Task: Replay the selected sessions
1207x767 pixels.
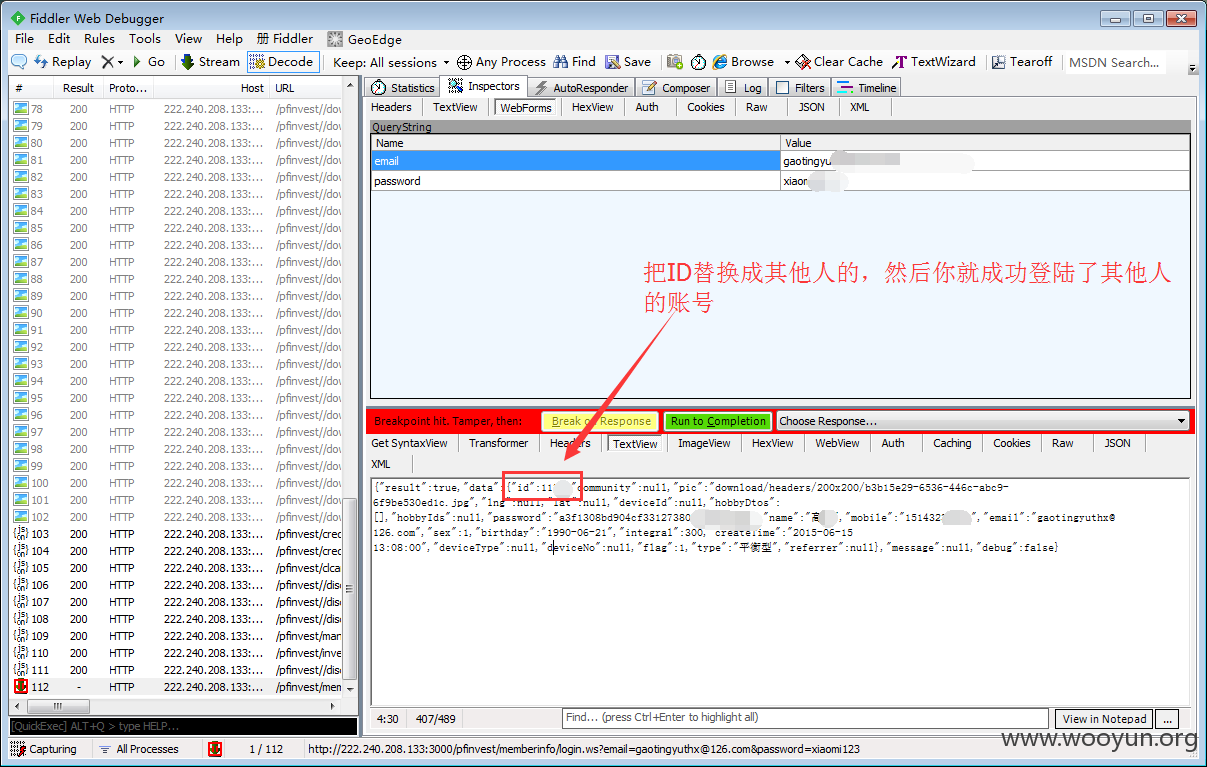Action: pyautogui.click(x=62, y=62)
